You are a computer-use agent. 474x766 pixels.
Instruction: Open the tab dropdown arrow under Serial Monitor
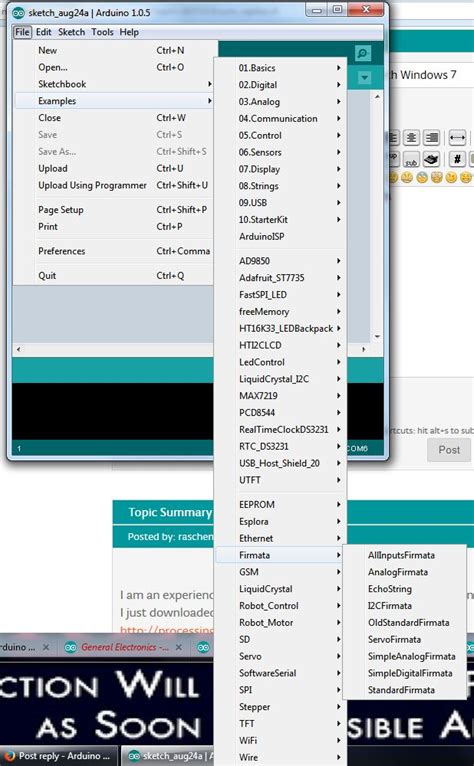[x=365, y=78]
